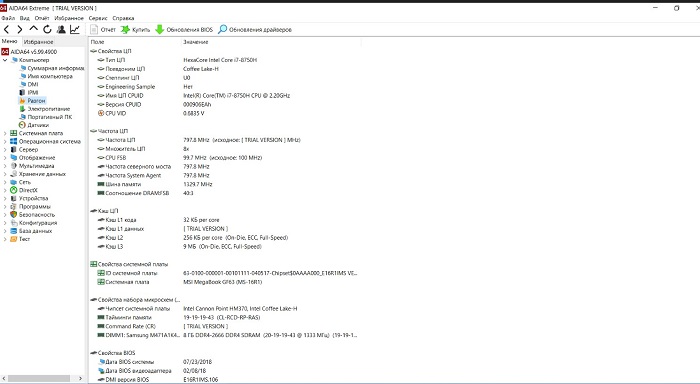Click the refresh icon in the toolbar
The image size is (700, 384).
pyautogui.click(x=47, y=29)
